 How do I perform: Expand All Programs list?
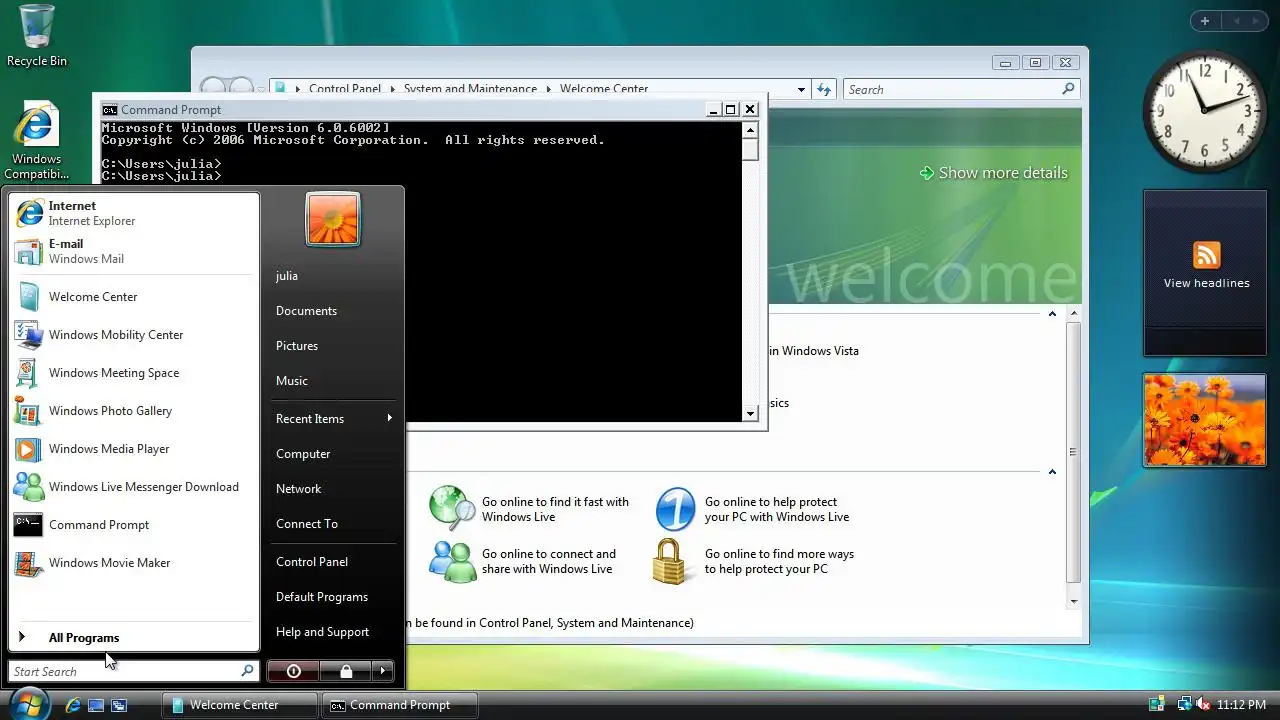(134, 637)
